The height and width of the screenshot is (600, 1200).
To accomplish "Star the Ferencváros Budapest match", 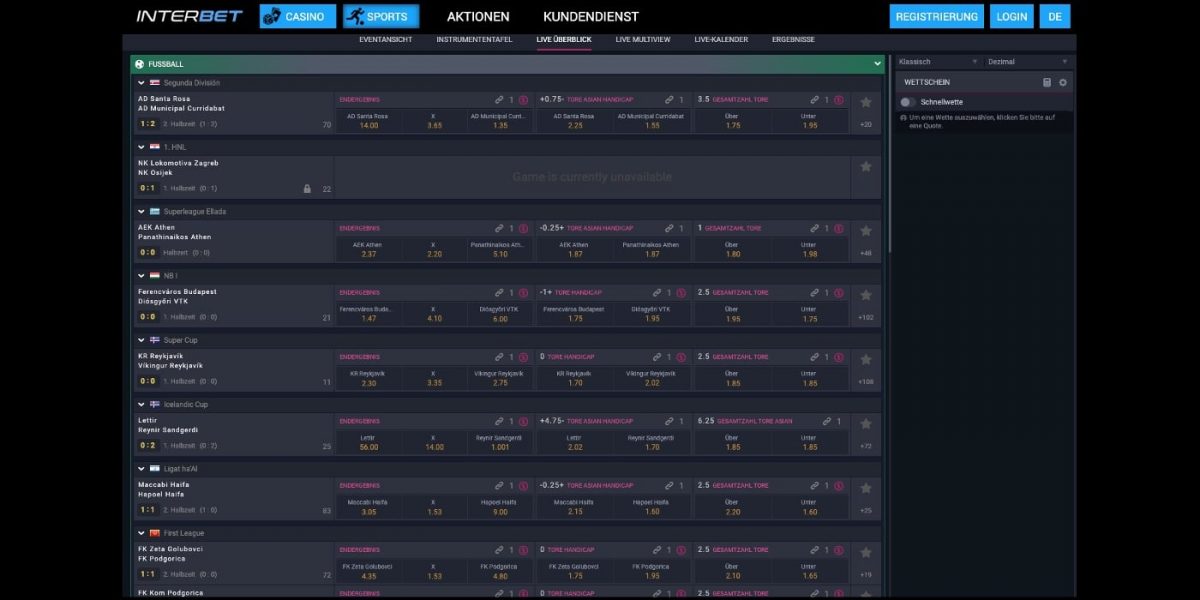I will pyautogui.click(x=866, y=295).
